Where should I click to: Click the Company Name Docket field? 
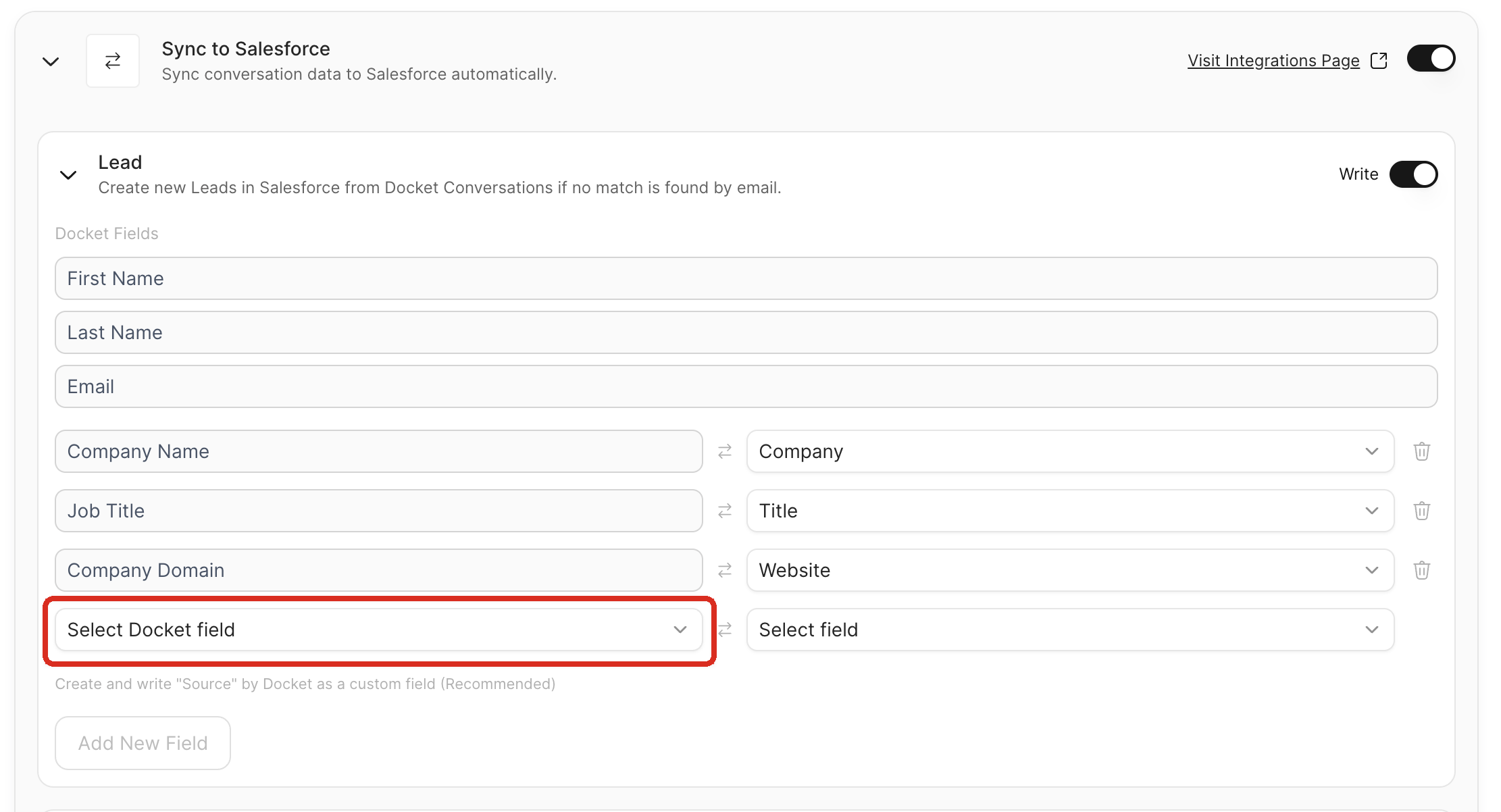378,451
